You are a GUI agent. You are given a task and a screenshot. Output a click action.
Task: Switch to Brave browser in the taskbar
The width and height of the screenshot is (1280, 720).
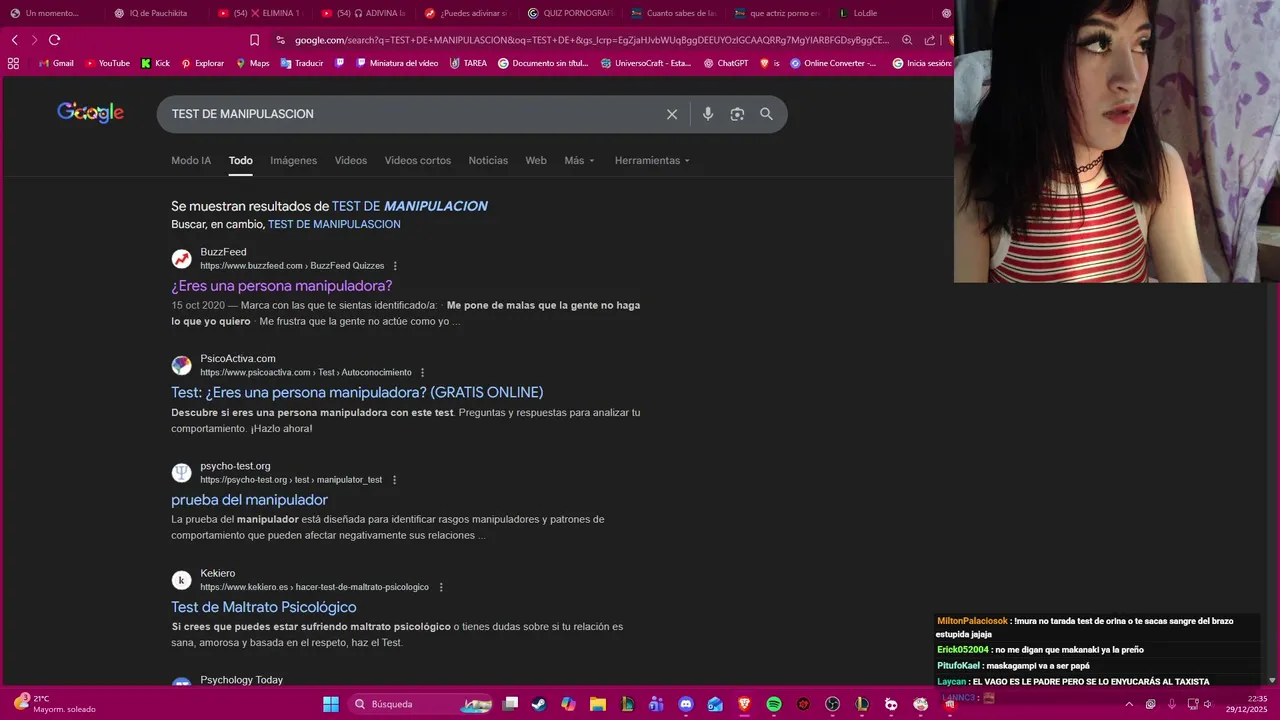click(744, 704)
